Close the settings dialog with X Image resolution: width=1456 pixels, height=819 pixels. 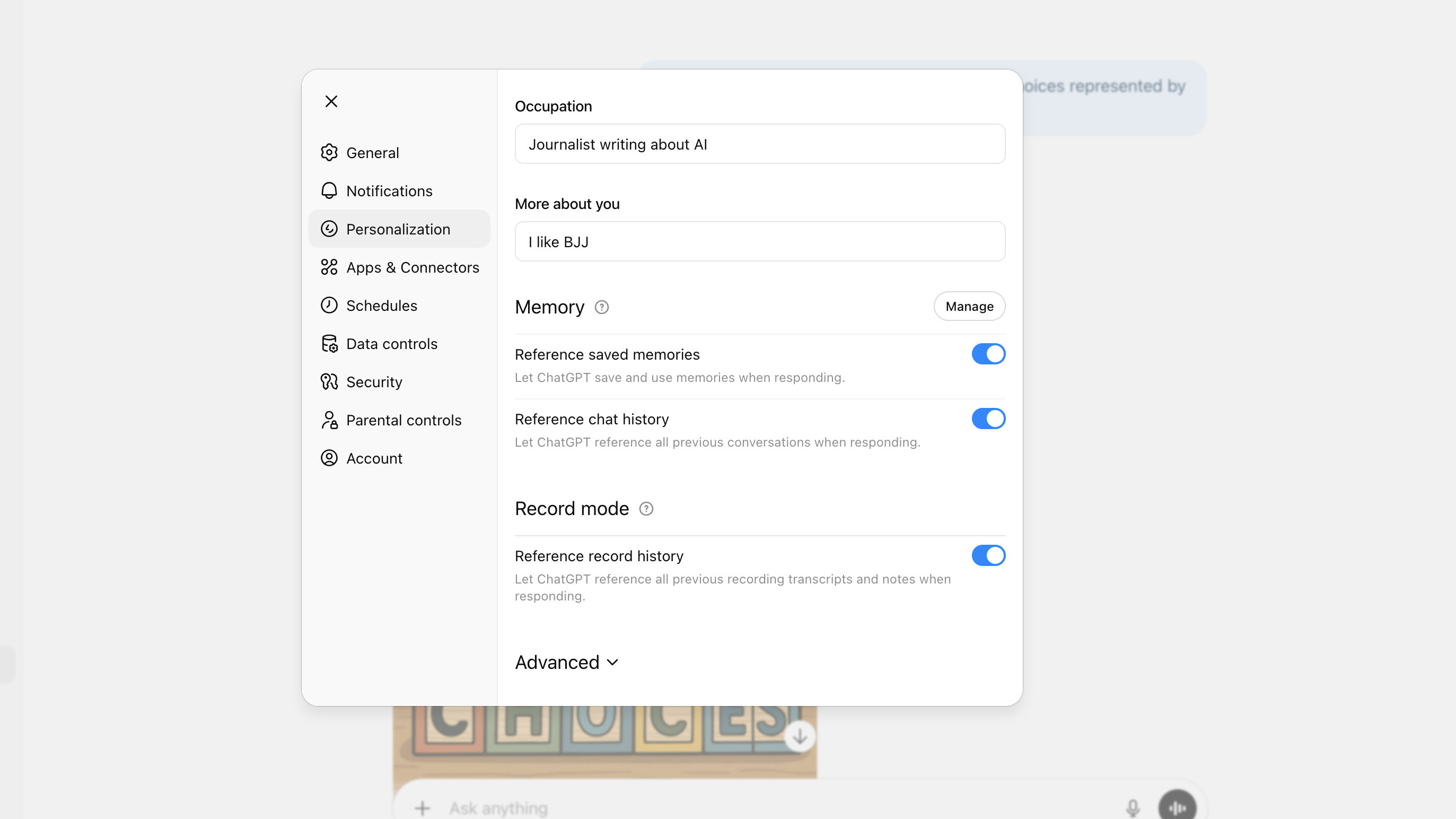(x=331, y=101)
